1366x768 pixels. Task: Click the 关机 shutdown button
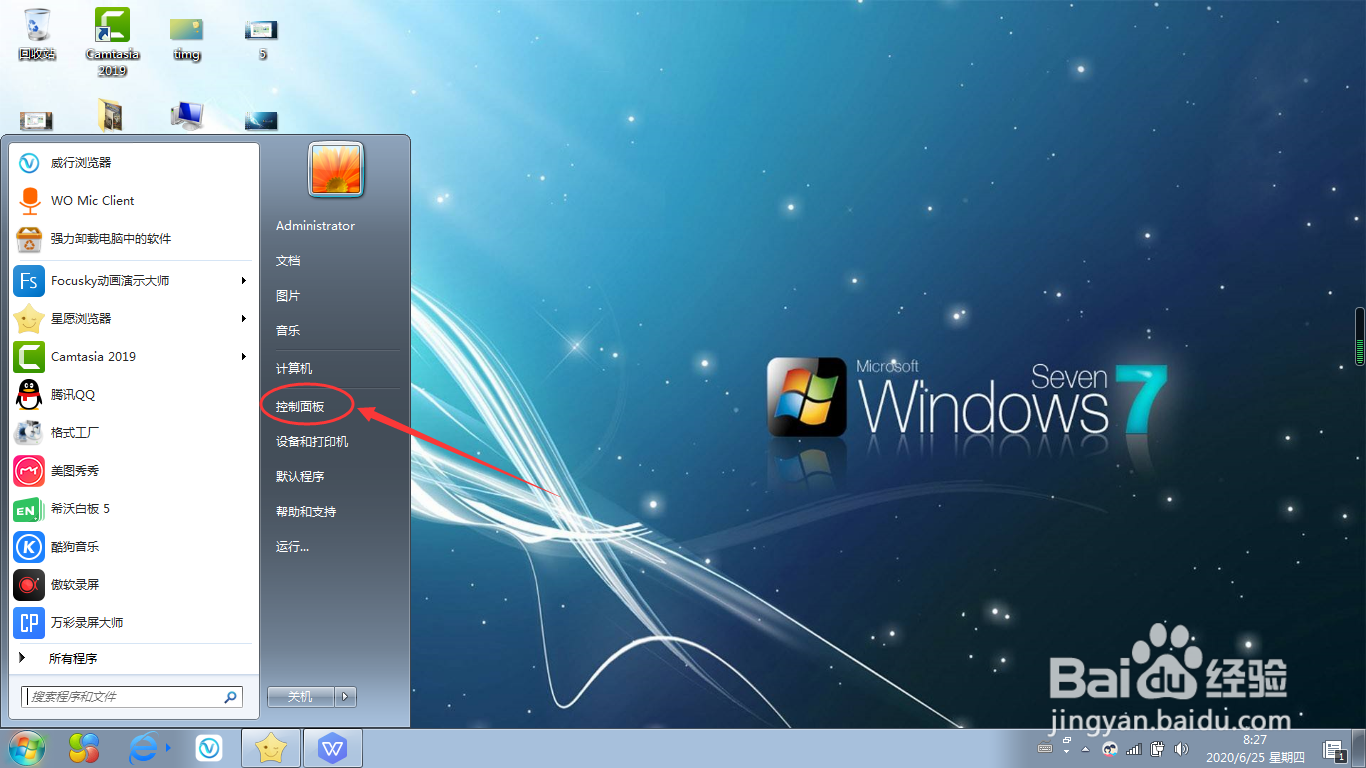301,697
